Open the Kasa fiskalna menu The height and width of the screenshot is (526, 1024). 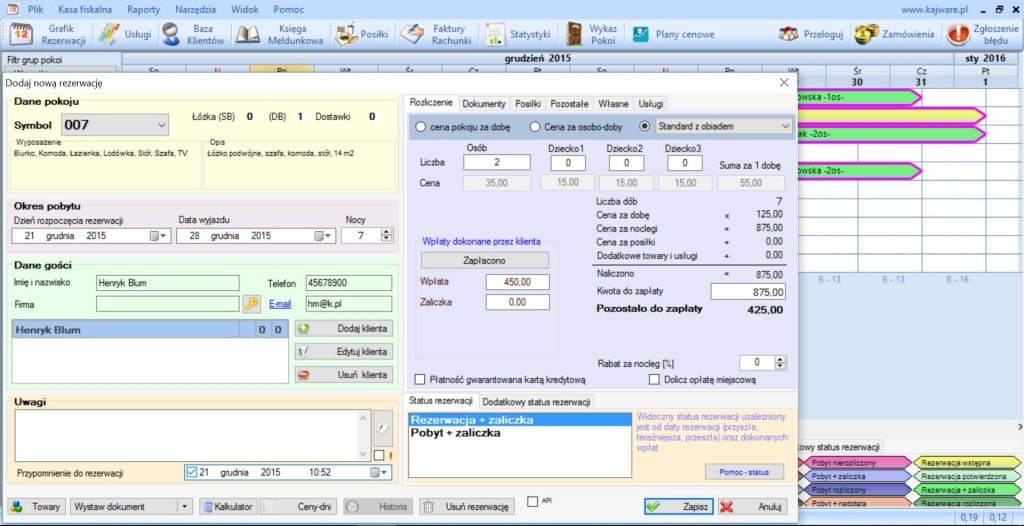[x=85, y=10]
